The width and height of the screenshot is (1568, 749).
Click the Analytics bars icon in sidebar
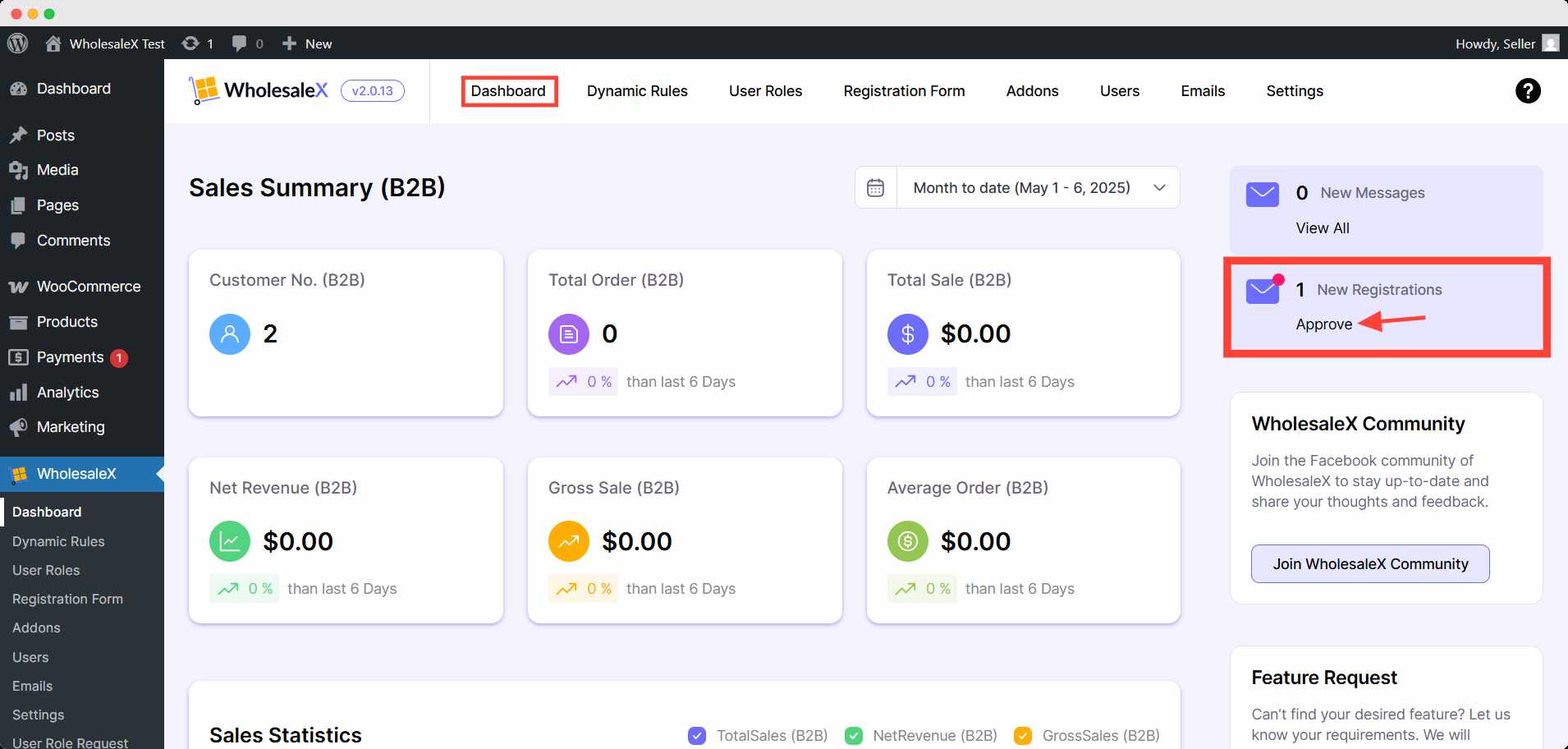point(18,393)
